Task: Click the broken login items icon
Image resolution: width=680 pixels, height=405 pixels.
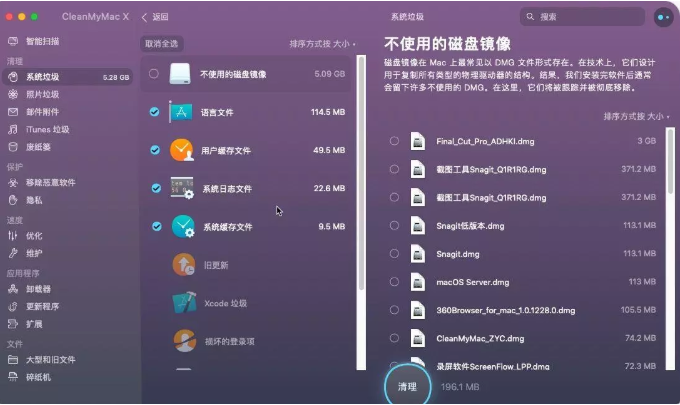Action: click(185, 341)
